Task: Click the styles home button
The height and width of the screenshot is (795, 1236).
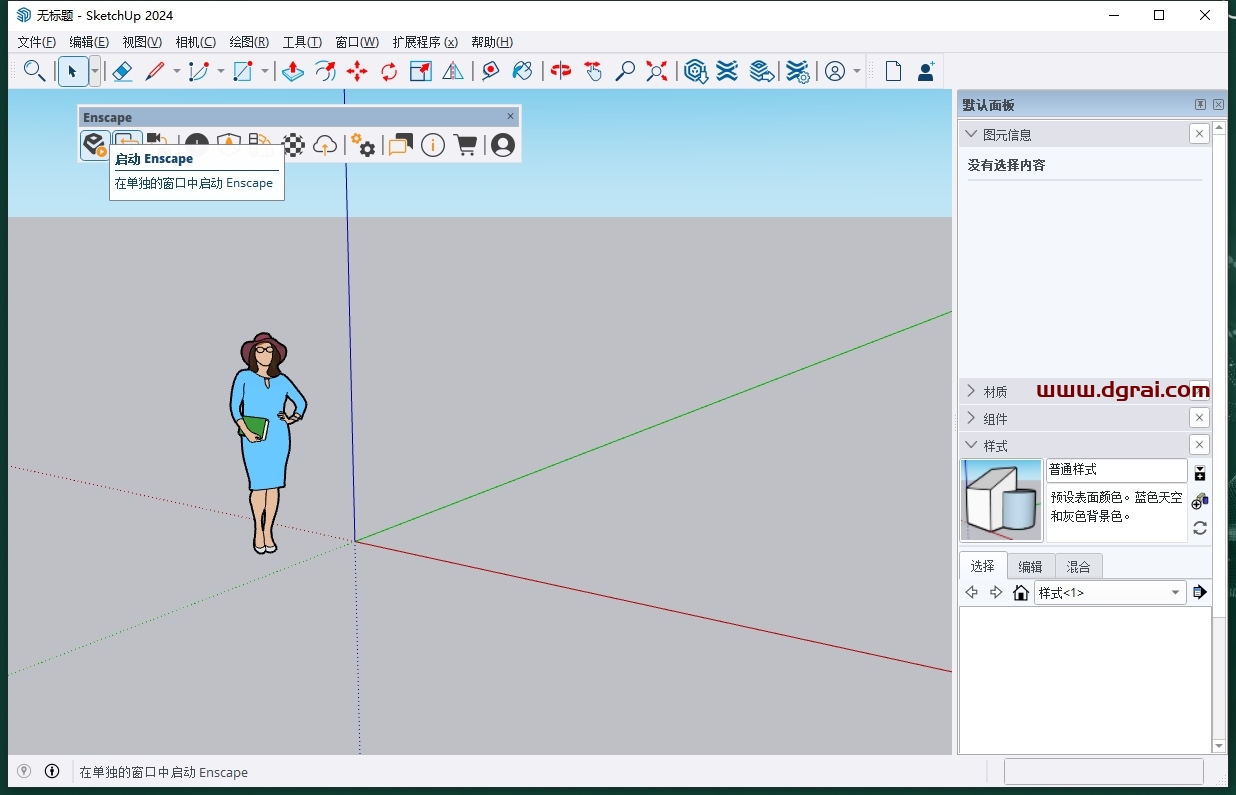Action: coord(1020,592)
